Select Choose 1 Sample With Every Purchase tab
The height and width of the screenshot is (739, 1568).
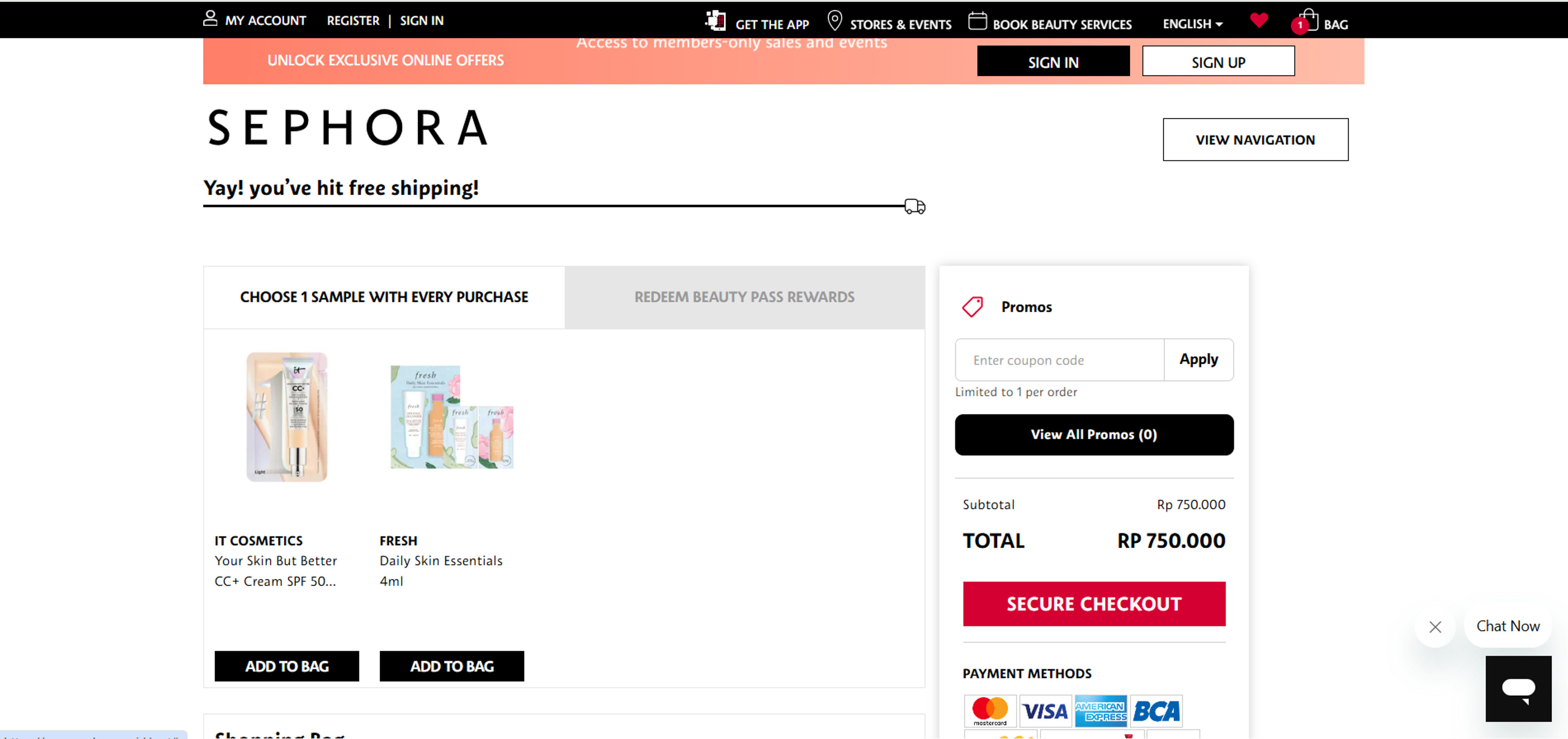384,297
